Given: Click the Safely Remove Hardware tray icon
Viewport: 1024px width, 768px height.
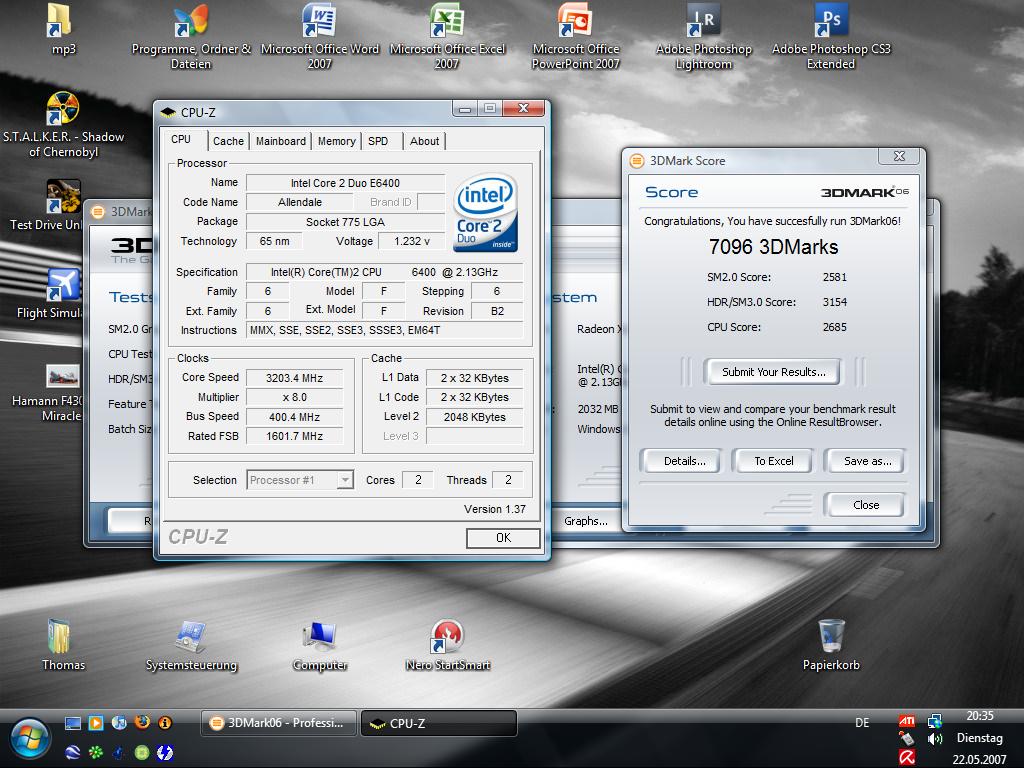Looking at the screenshot, I should 906,739.
